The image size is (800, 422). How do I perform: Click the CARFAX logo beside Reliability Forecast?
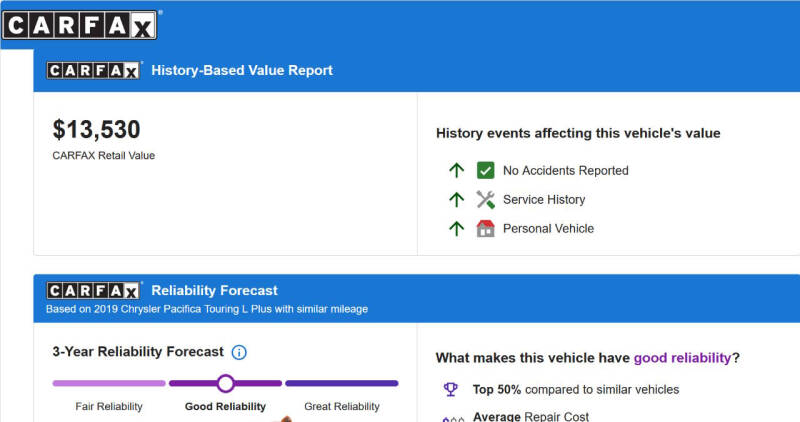[93, 291]
